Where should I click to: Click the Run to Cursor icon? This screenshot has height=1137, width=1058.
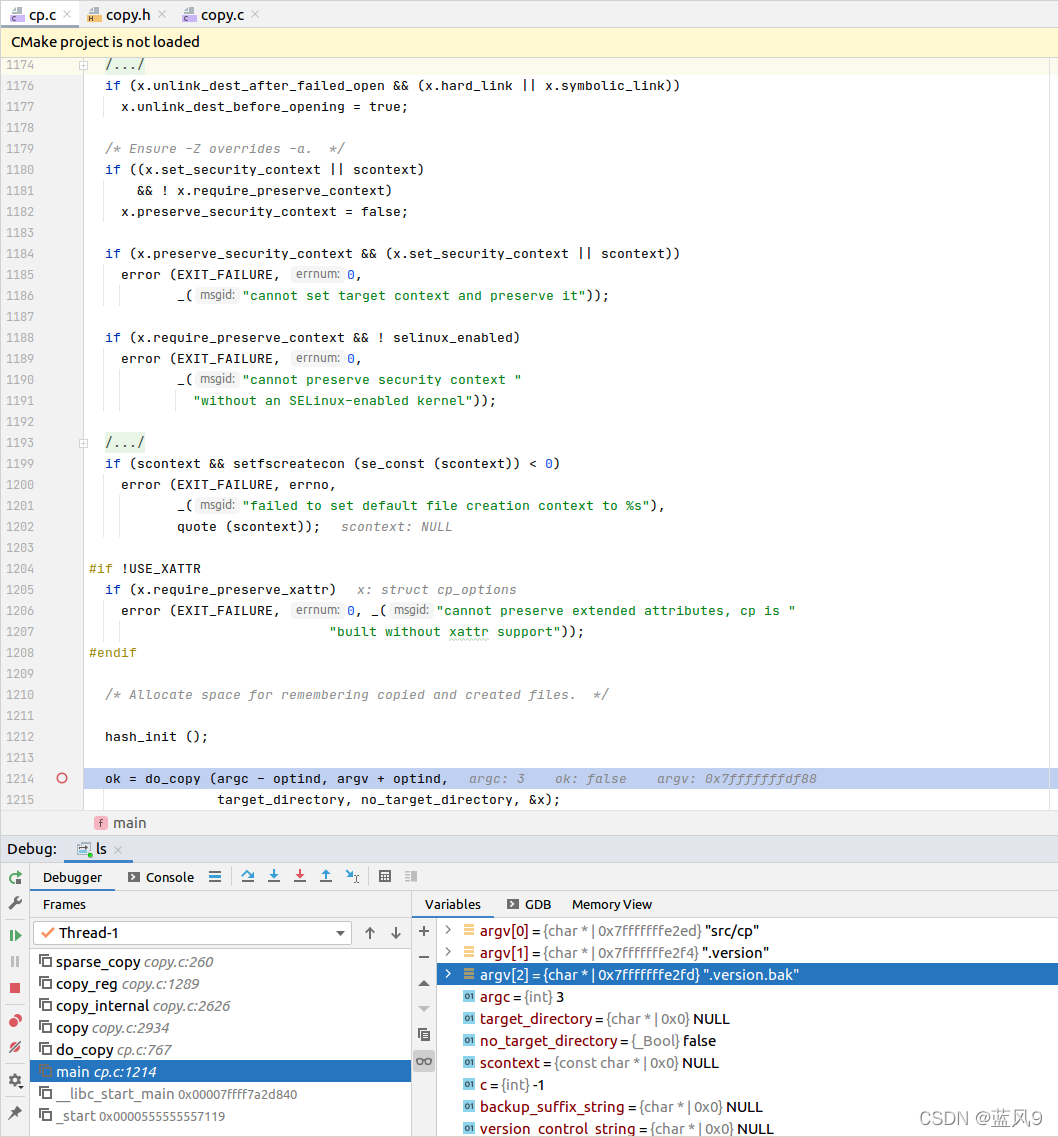(x=352, y=877)
